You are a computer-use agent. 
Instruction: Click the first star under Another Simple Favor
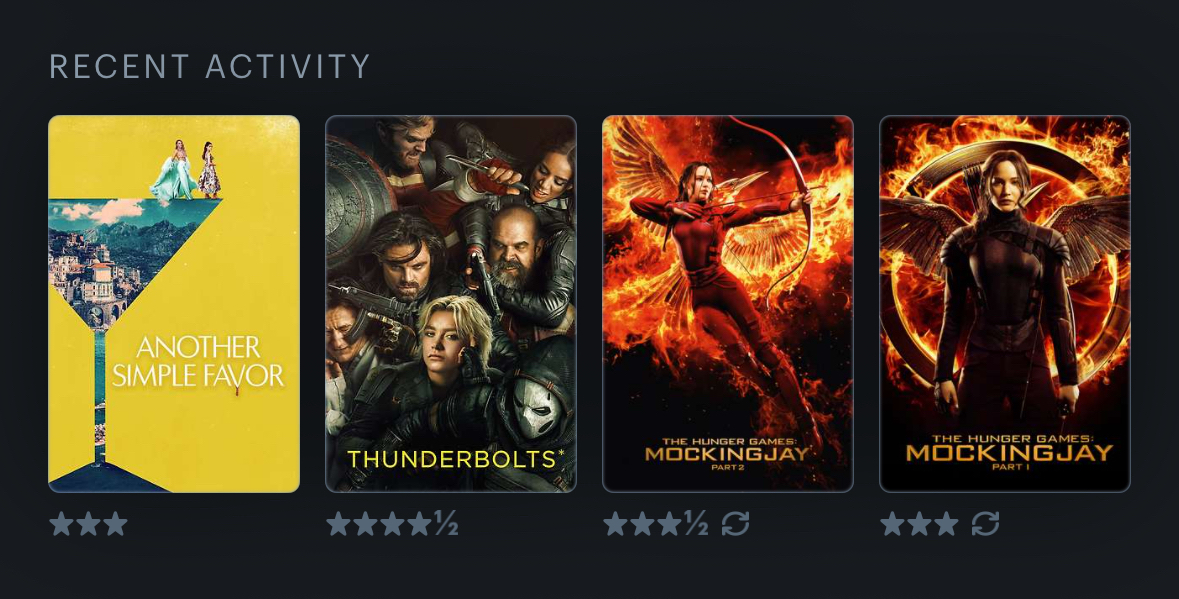coord(62,524)
